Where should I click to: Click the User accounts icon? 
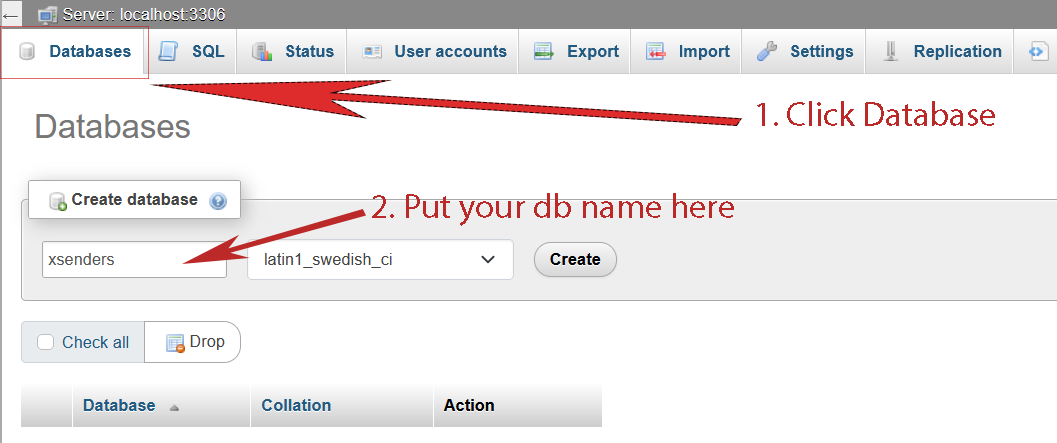372,52
